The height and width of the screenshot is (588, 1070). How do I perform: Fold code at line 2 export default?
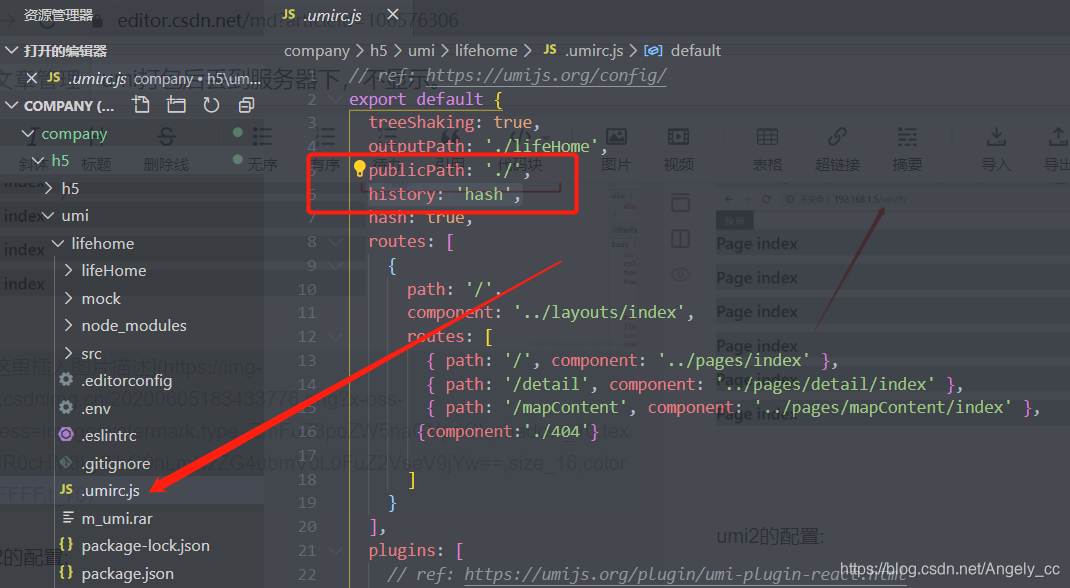pyautogui.click(x=335, y=100)
